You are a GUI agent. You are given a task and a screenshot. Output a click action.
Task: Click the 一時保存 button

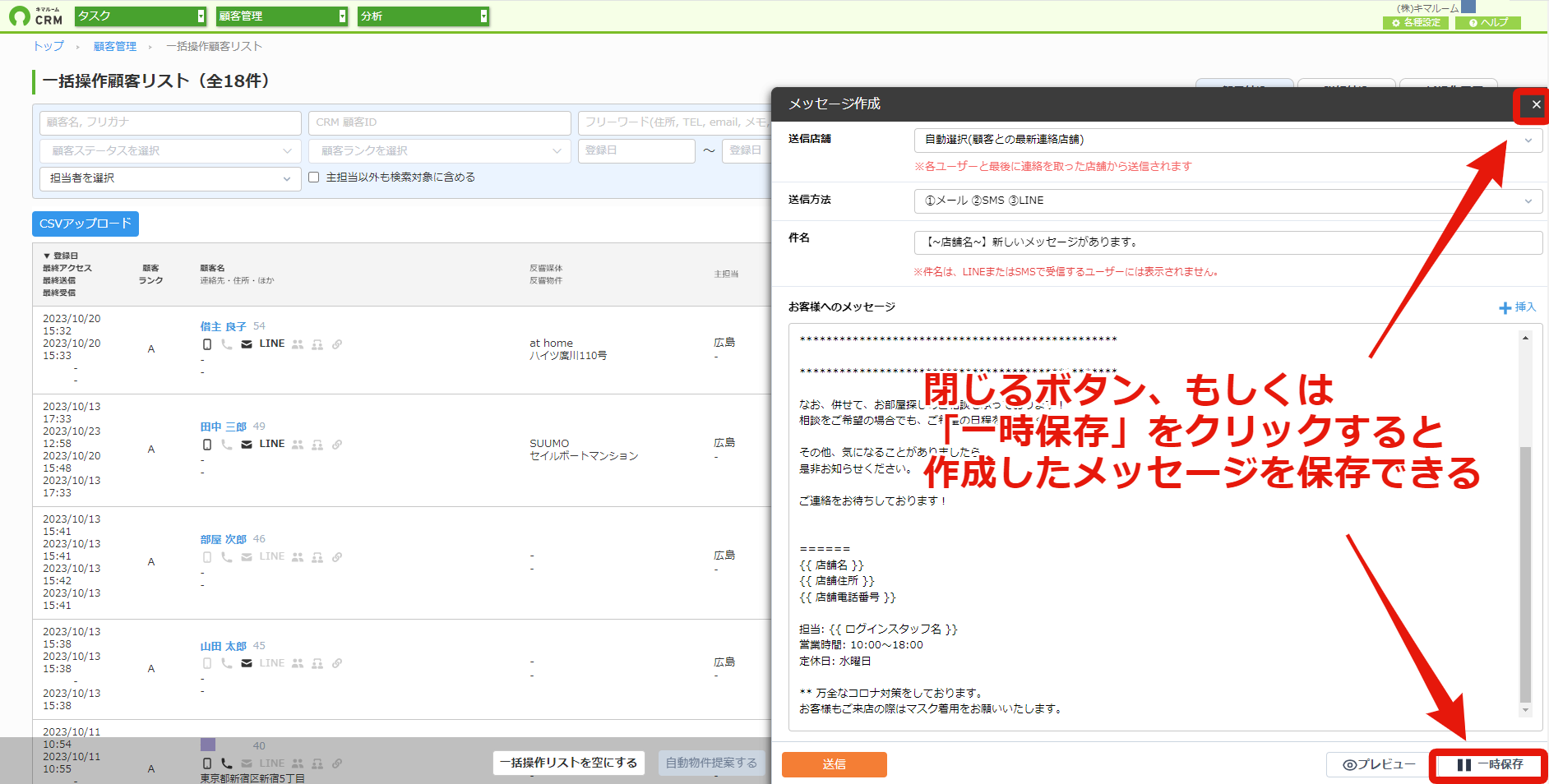pos(1489,764)
